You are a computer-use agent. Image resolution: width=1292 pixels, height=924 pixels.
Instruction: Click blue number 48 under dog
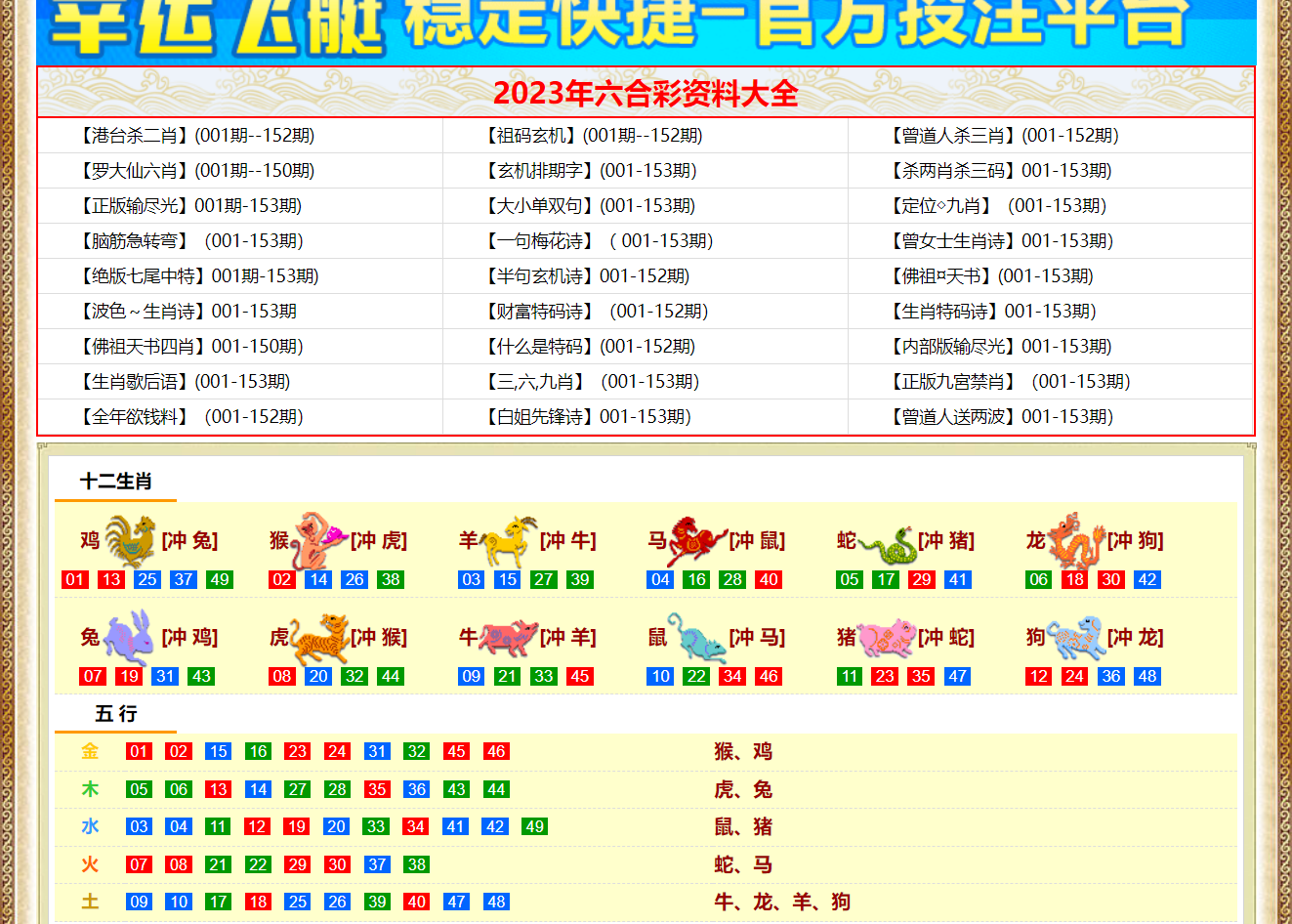tap(1147, 676)
